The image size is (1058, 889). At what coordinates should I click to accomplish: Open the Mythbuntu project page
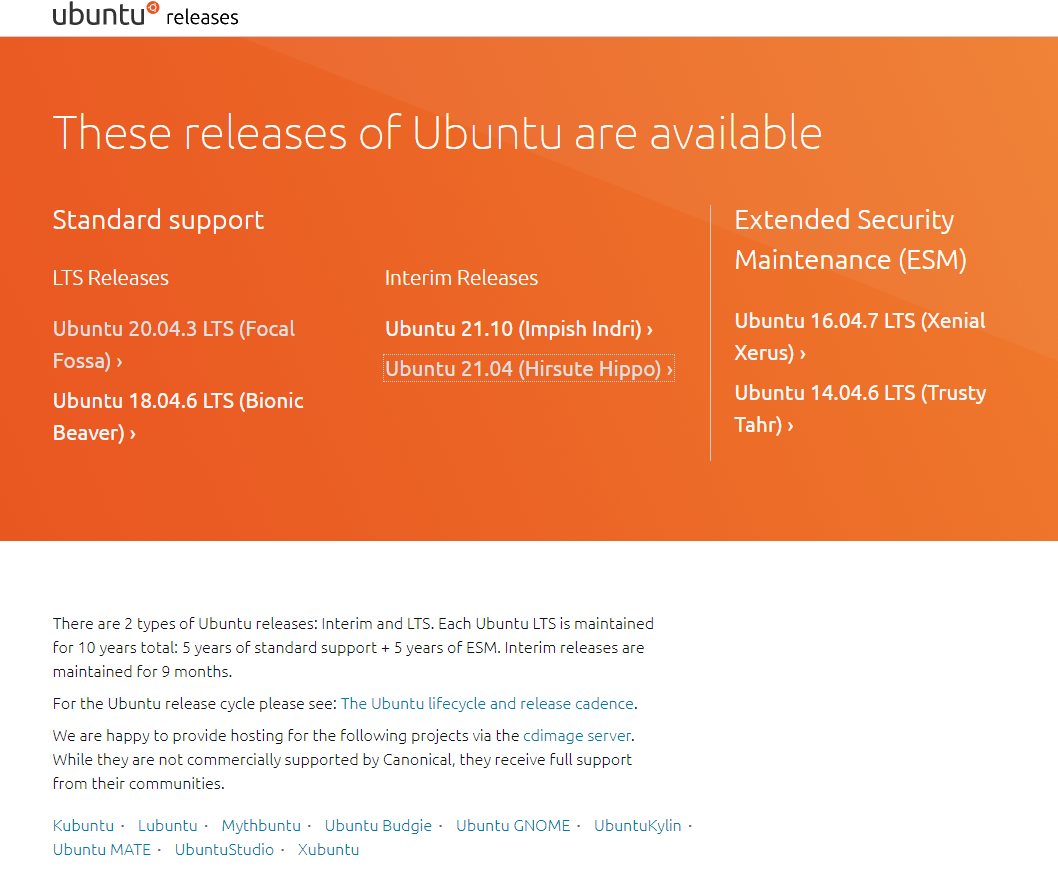click(261, 825)
